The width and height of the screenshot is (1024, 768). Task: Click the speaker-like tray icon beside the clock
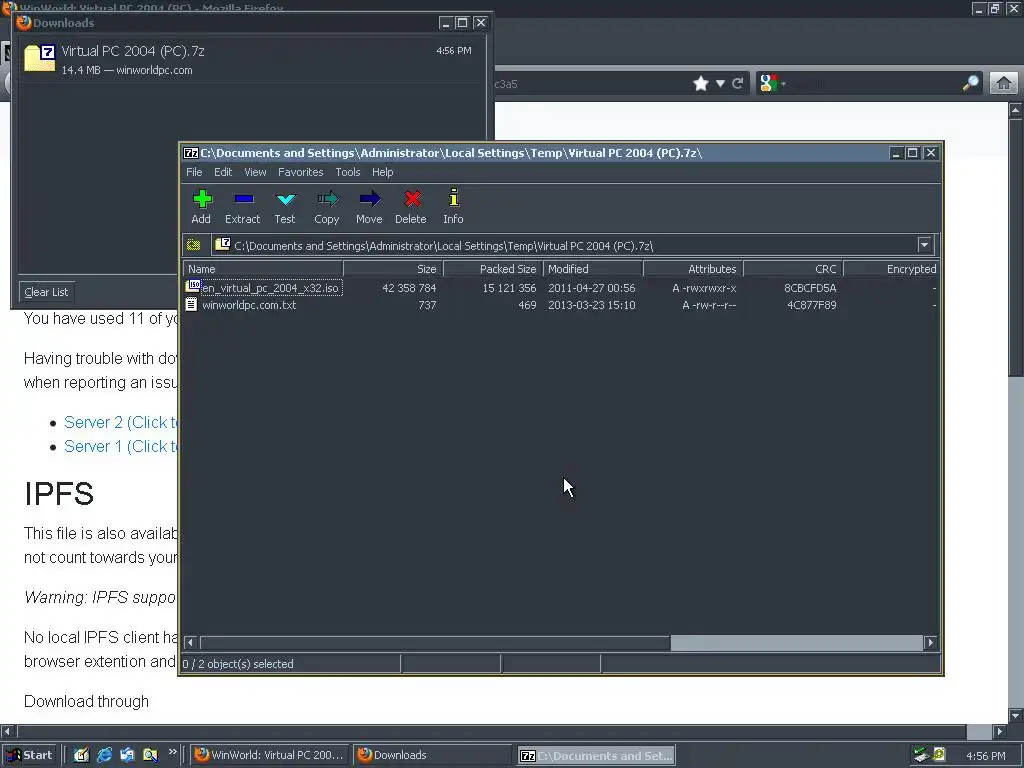(938, 755)
